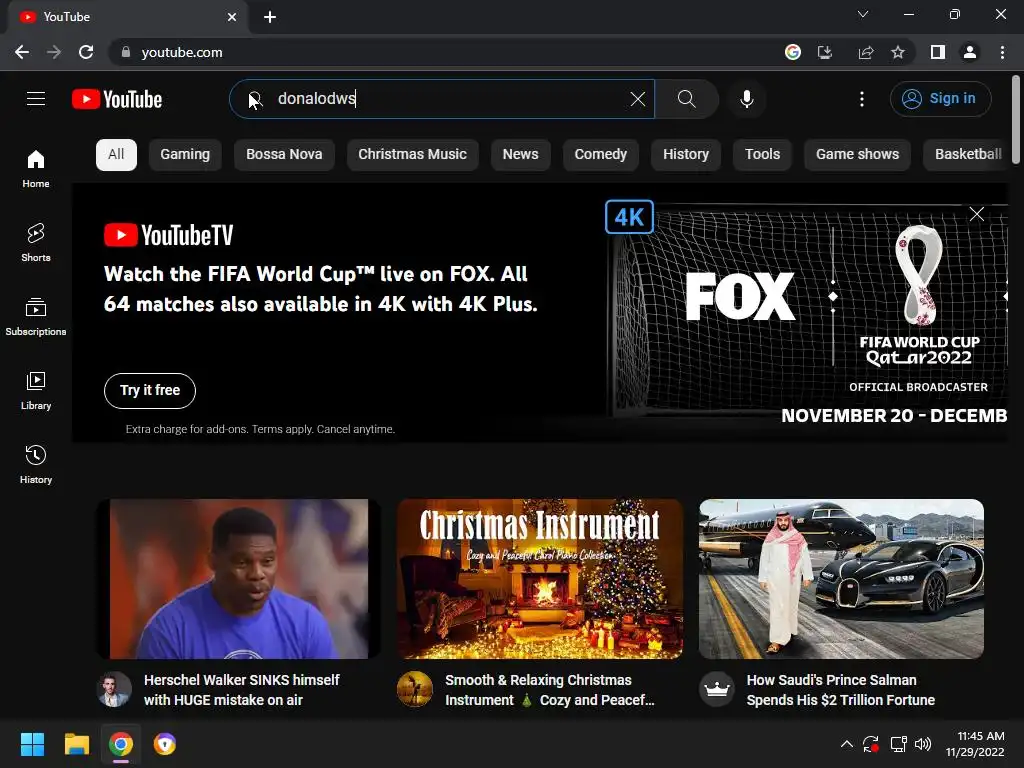The width and height of the screenshot is (1024, 768).
Task: Open Chrome profile icon
Action: click(x=970, y=52)
